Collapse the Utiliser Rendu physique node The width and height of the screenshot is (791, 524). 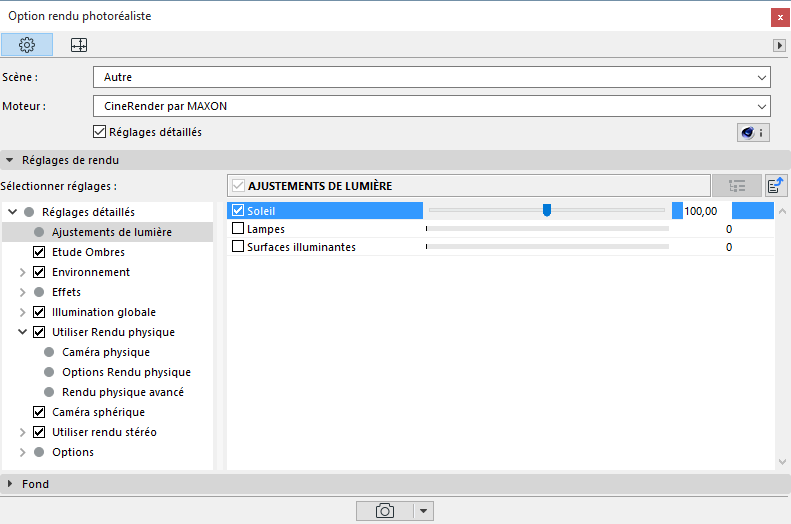(x=22, y=332)
